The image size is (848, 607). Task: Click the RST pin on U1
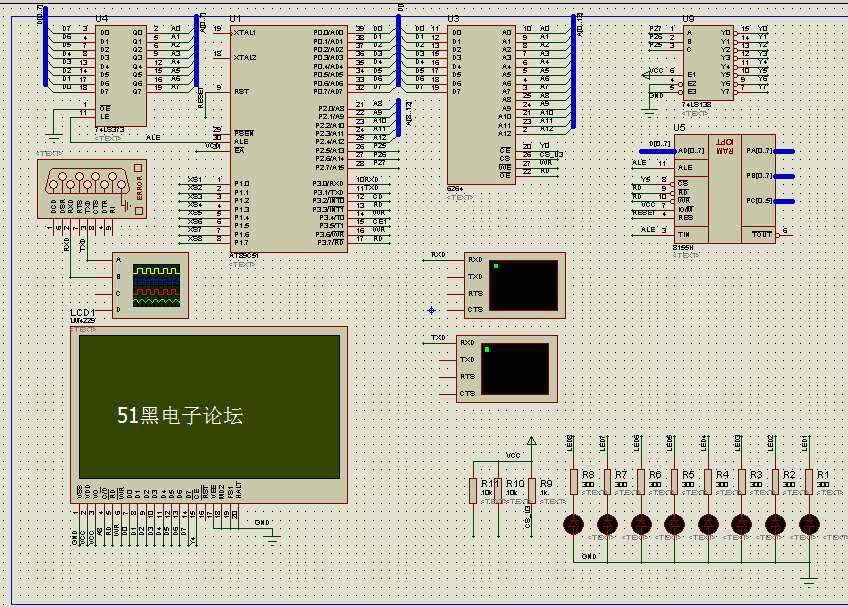(x=241, y=91)
